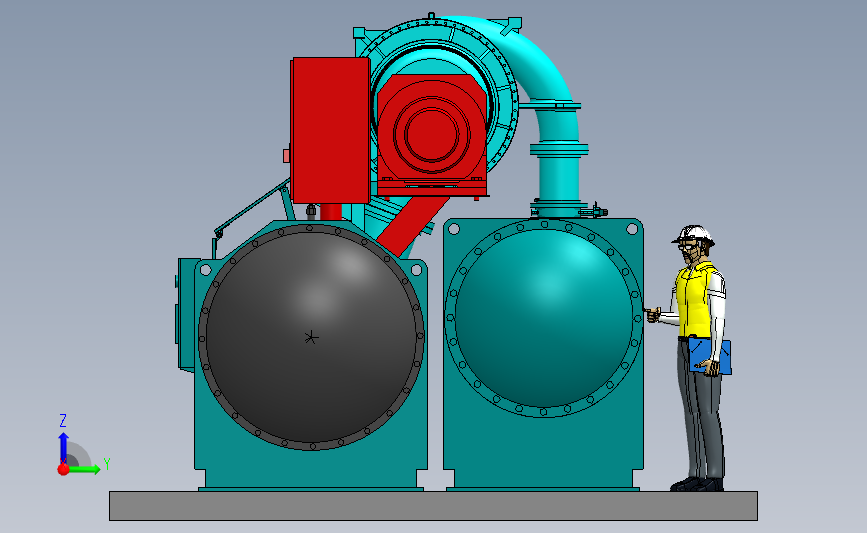Select the tall red control panel box
Screen dimensions: 867x533
[x=331, y=130]
